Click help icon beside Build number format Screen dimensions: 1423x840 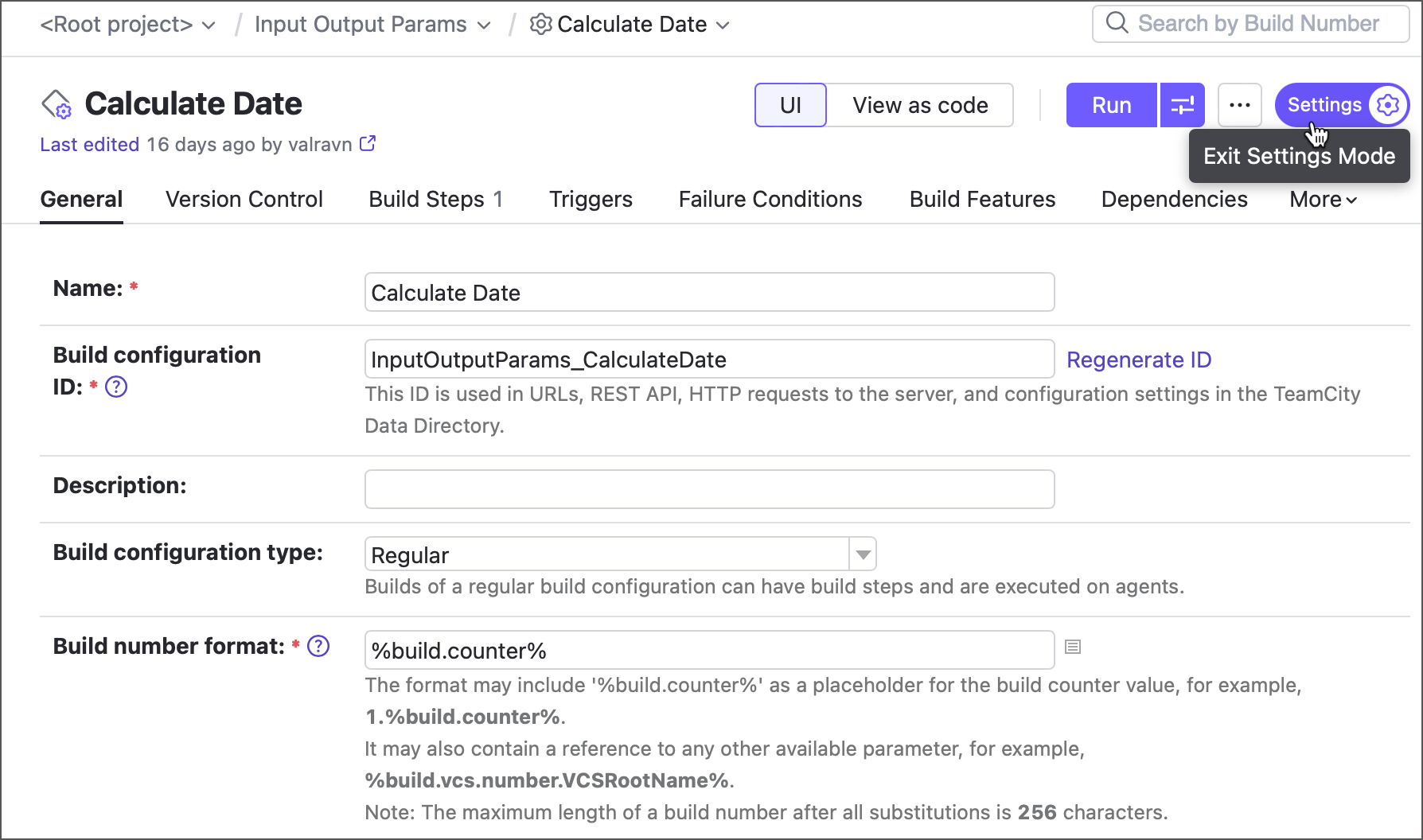point(318,647)
